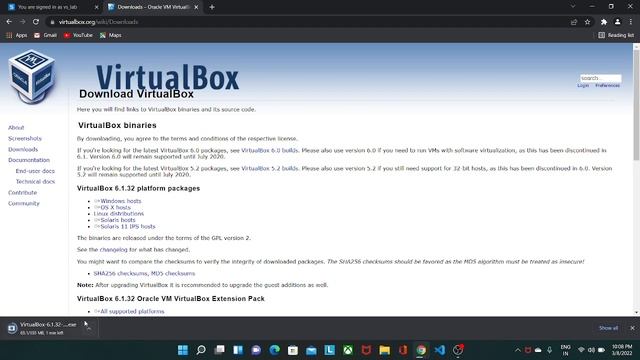The image size is (640, 360).
Task: Open the Chrome three-dot menu
Action: [x=631, y=22]
